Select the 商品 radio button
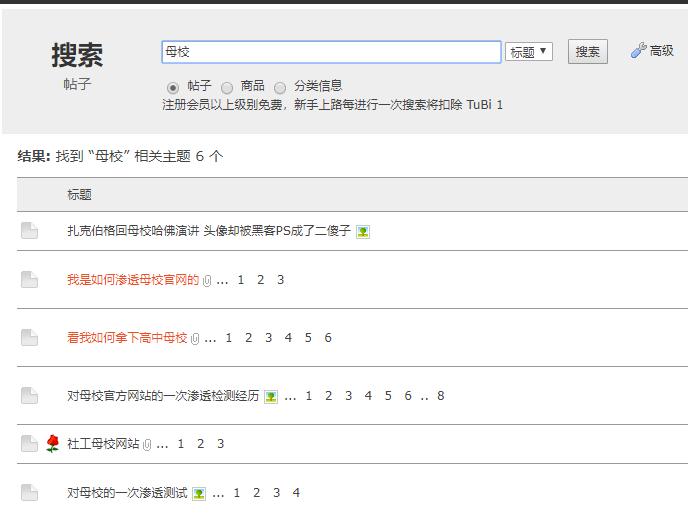Image resolution: width=688 pixels, height=515 pixels. click(227, 88)
